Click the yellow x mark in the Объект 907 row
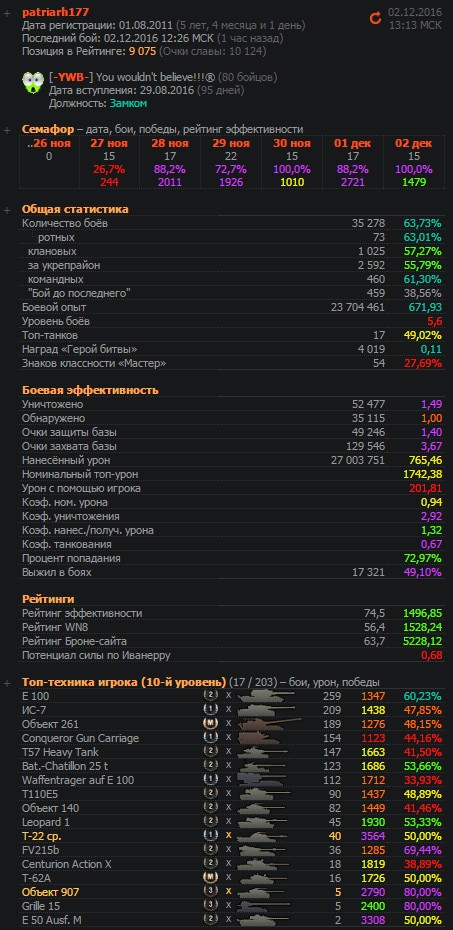Image resolution: width=453 pixels, height=930 pixels. click(x=228, y=892)
